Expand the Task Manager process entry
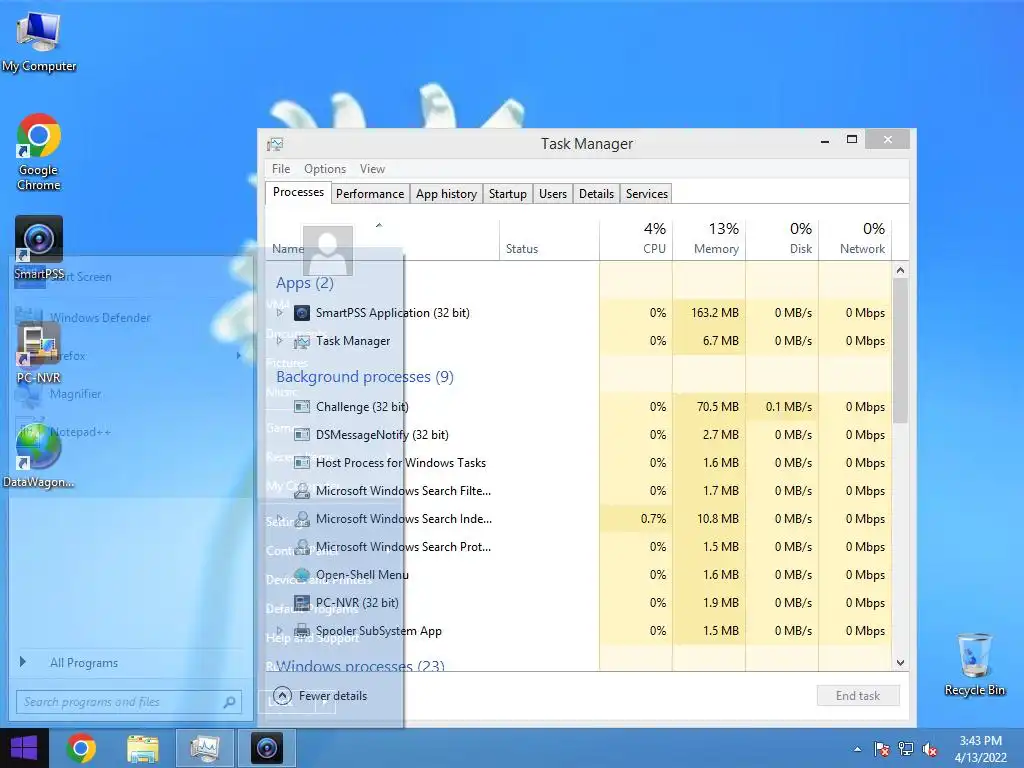 pyautogui.click(x=280, y=341)
